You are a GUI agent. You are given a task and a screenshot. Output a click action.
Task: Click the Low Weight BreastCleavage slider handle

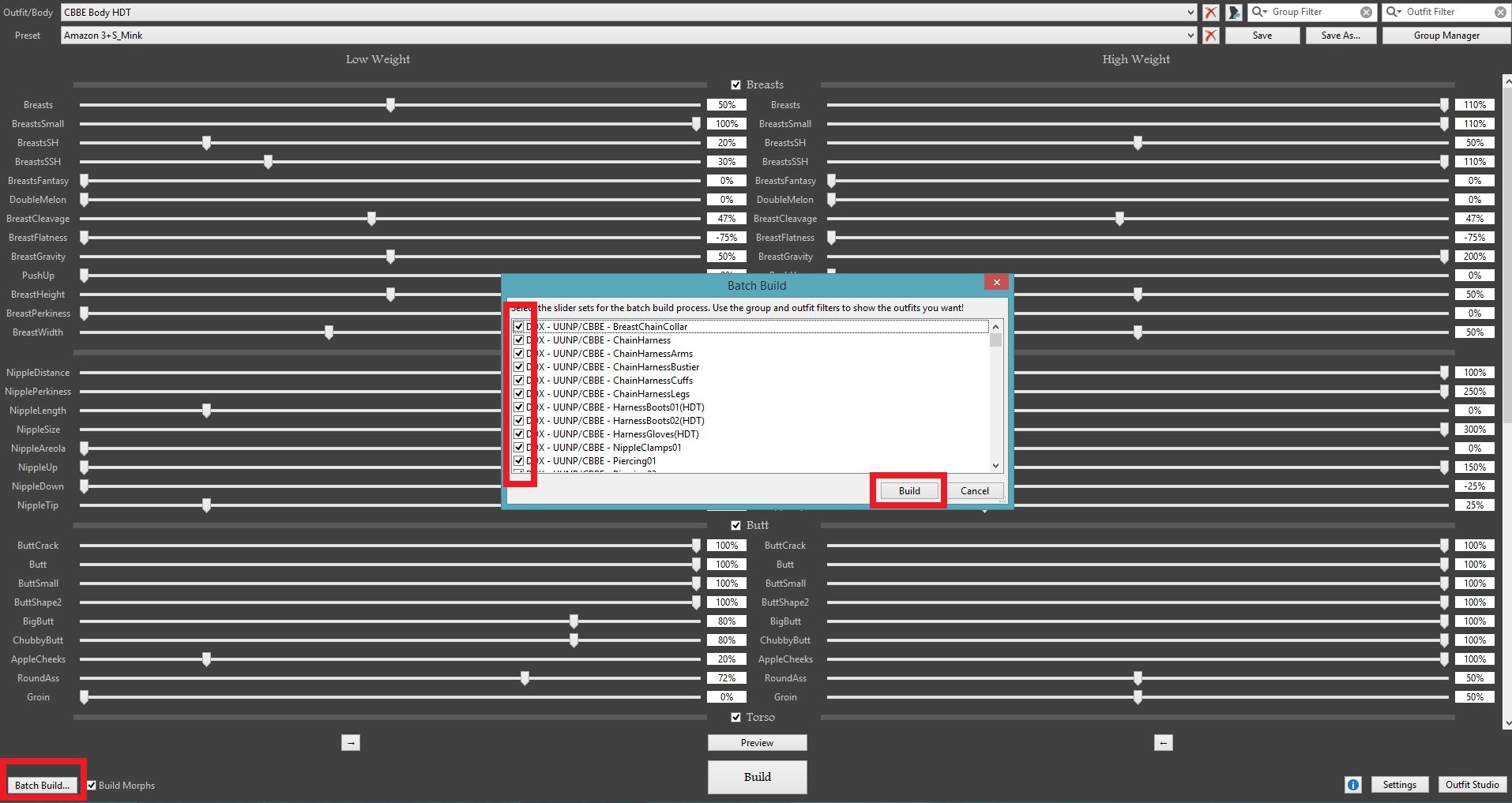pyautogui.click(x=371, y=219)
